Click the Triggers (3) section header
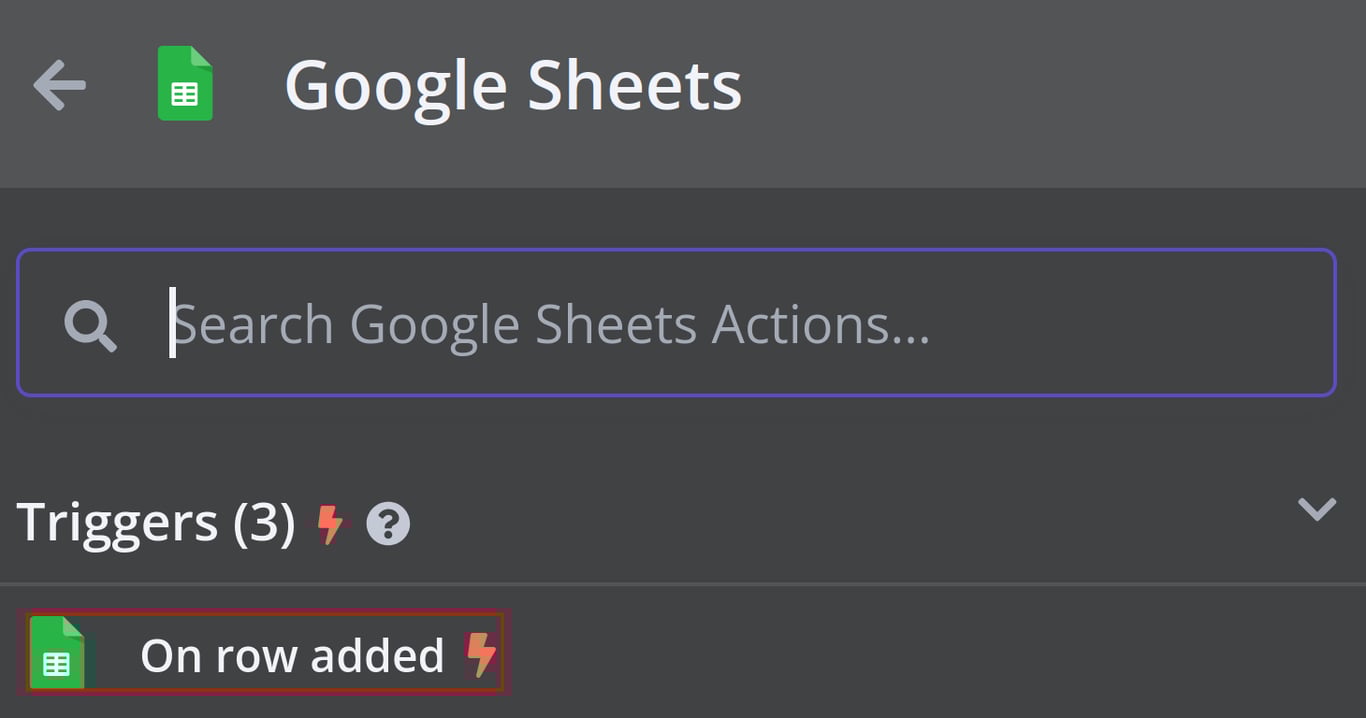 pos(155,521)
